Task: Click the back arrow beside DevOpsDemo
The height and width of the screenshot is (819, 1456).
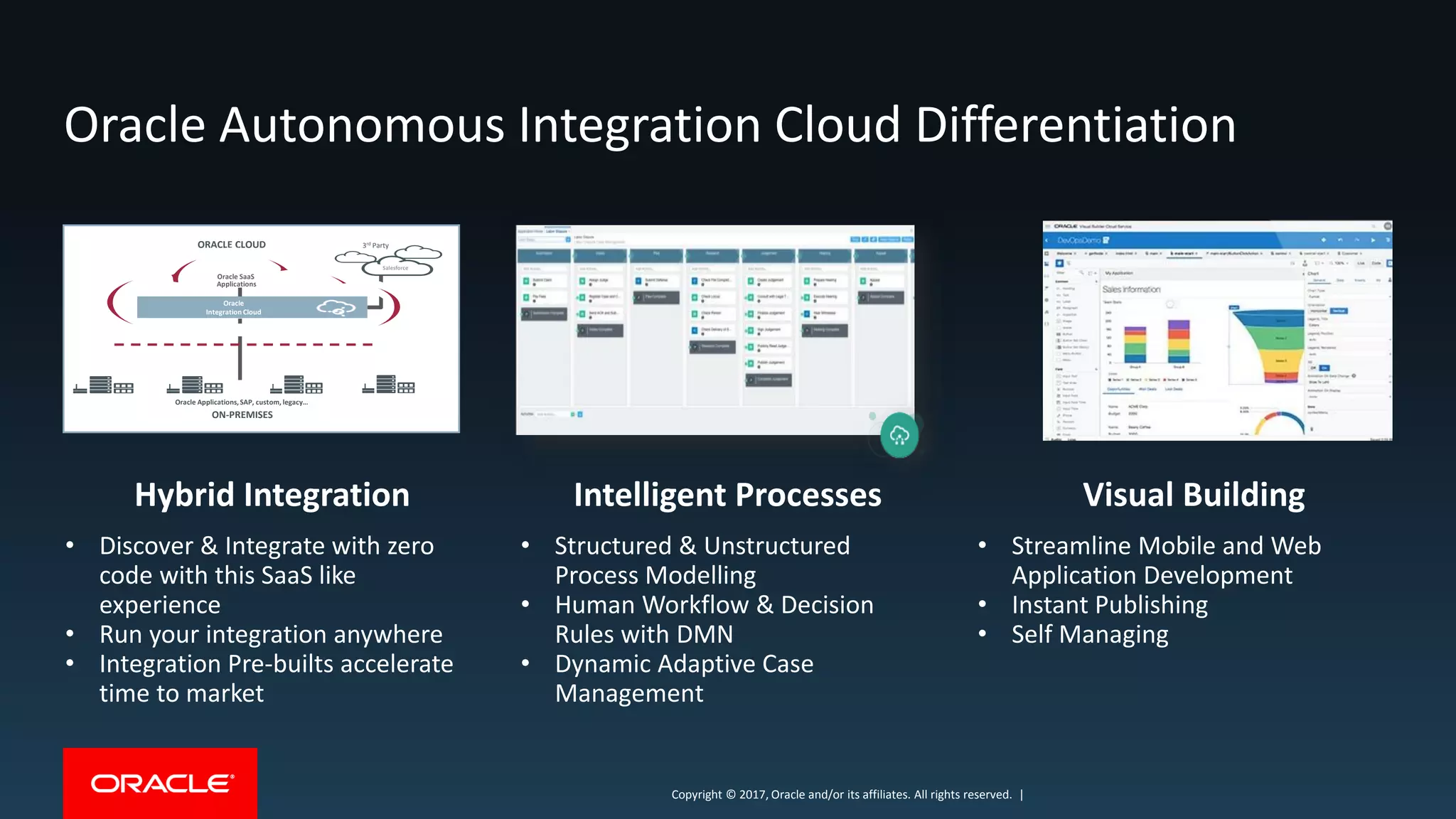Action: coord(1046,240)
